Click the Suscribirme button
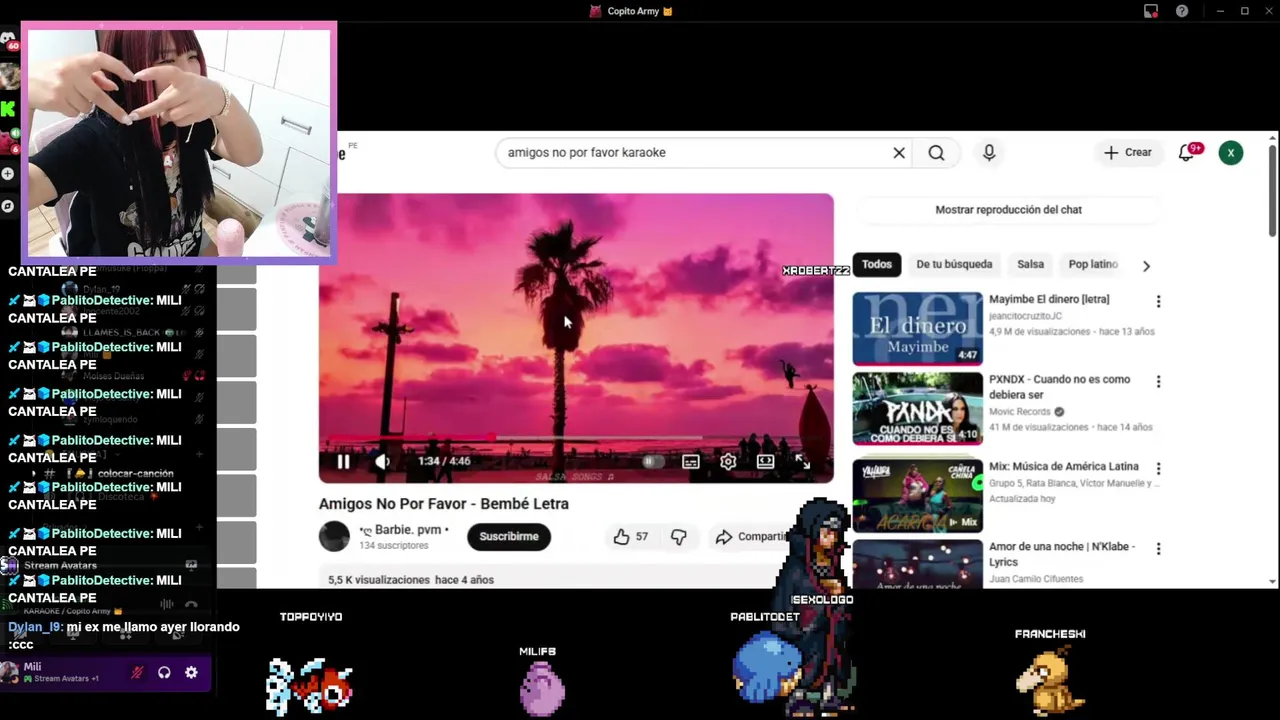Screen dimensions: 1280x720 (x=509, y=536)
